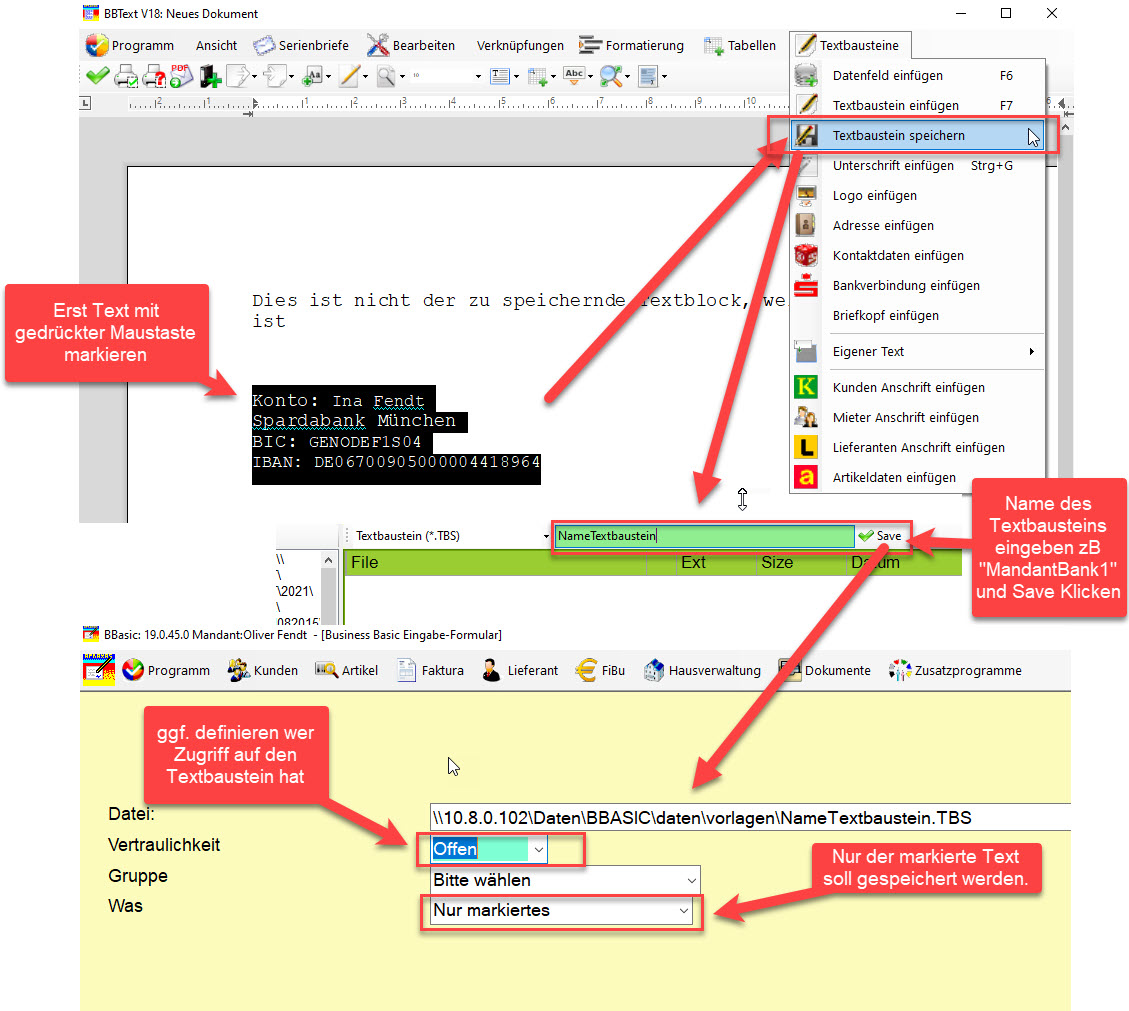The height and width of the screenshot is (1011, 1129).
Task: Click the \2021\ folder entry
Action: [296, 591]
